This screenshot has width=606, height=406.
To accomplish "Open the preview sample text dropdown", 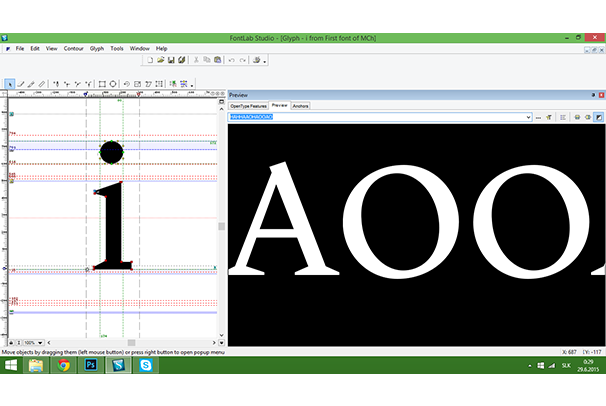I will 527,117.
